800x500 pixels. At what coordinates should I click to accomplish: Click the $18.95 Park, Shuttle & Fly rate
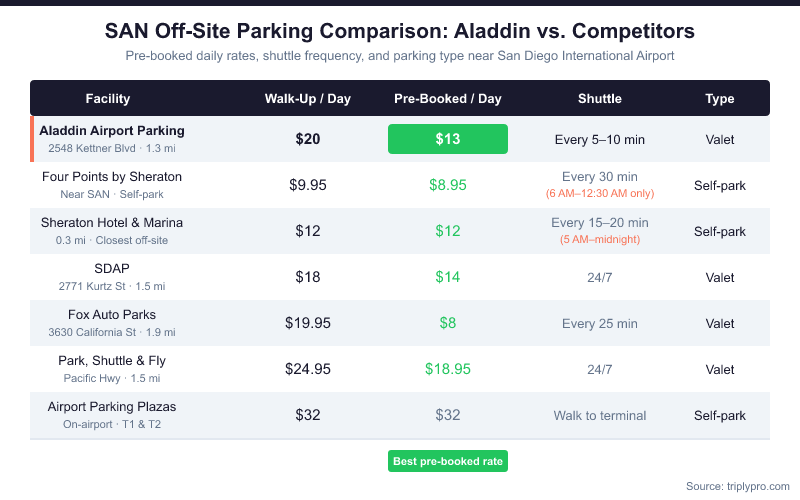point(447,369)
